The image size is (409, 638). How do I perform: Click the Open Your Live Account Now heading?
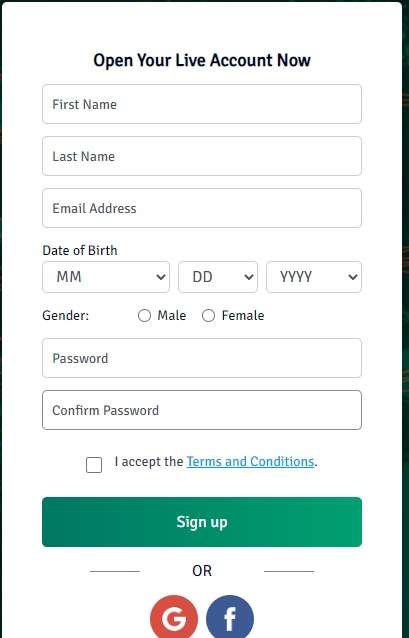click(202, 61)
